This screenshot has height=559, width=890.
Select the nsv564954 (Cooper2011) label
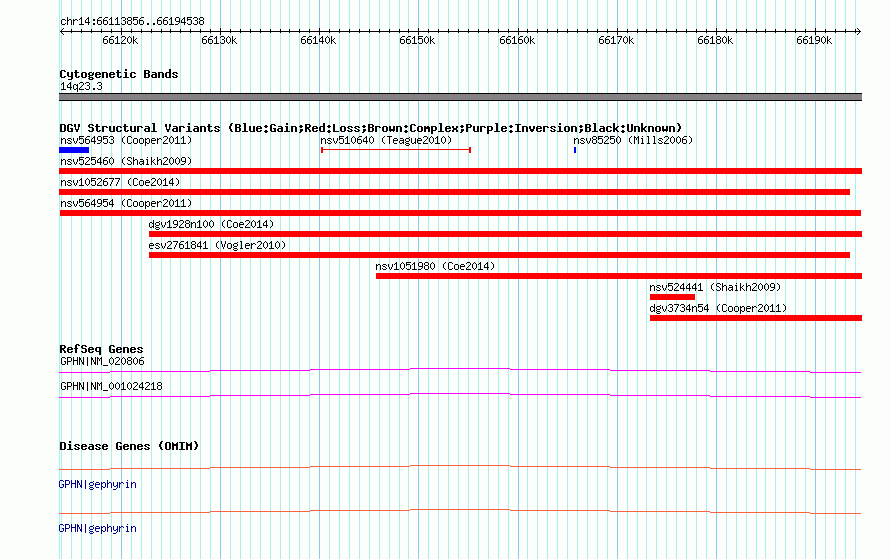126,203
